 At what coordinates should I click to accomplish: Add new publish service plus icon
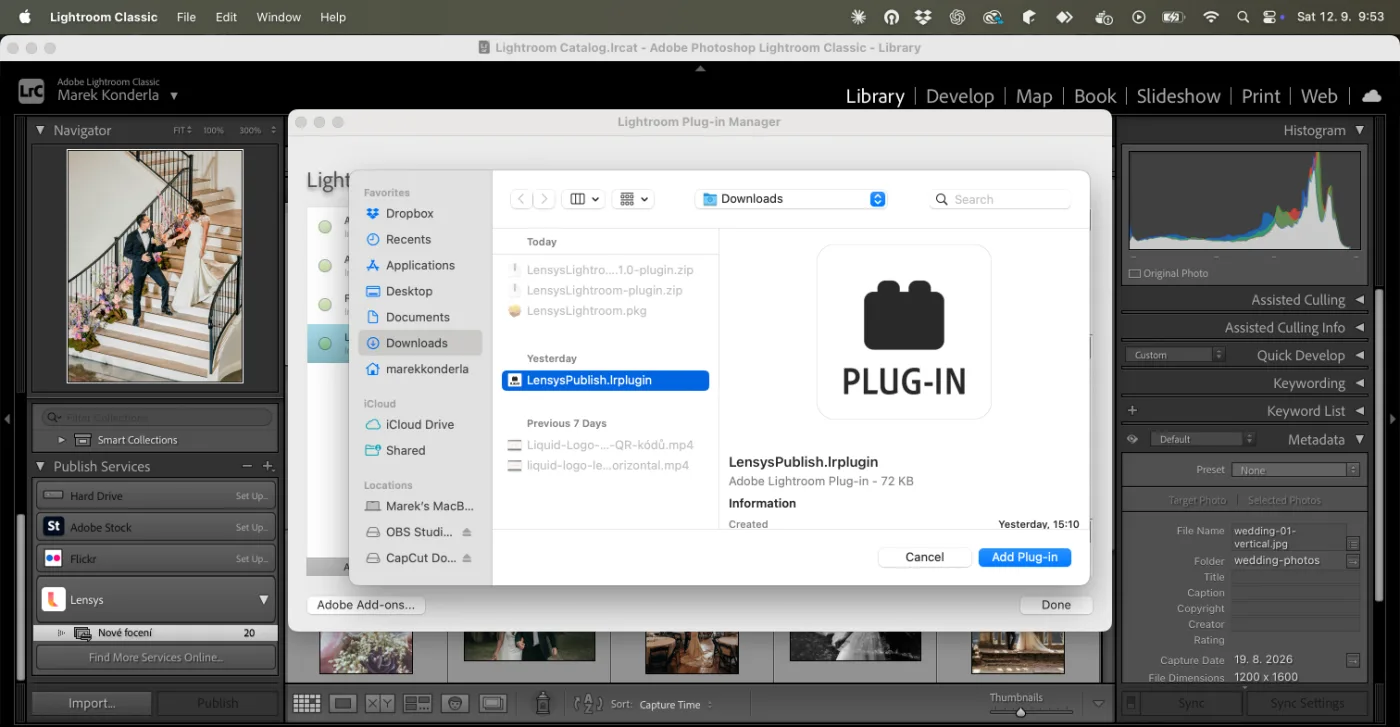(x=268, y=466)
